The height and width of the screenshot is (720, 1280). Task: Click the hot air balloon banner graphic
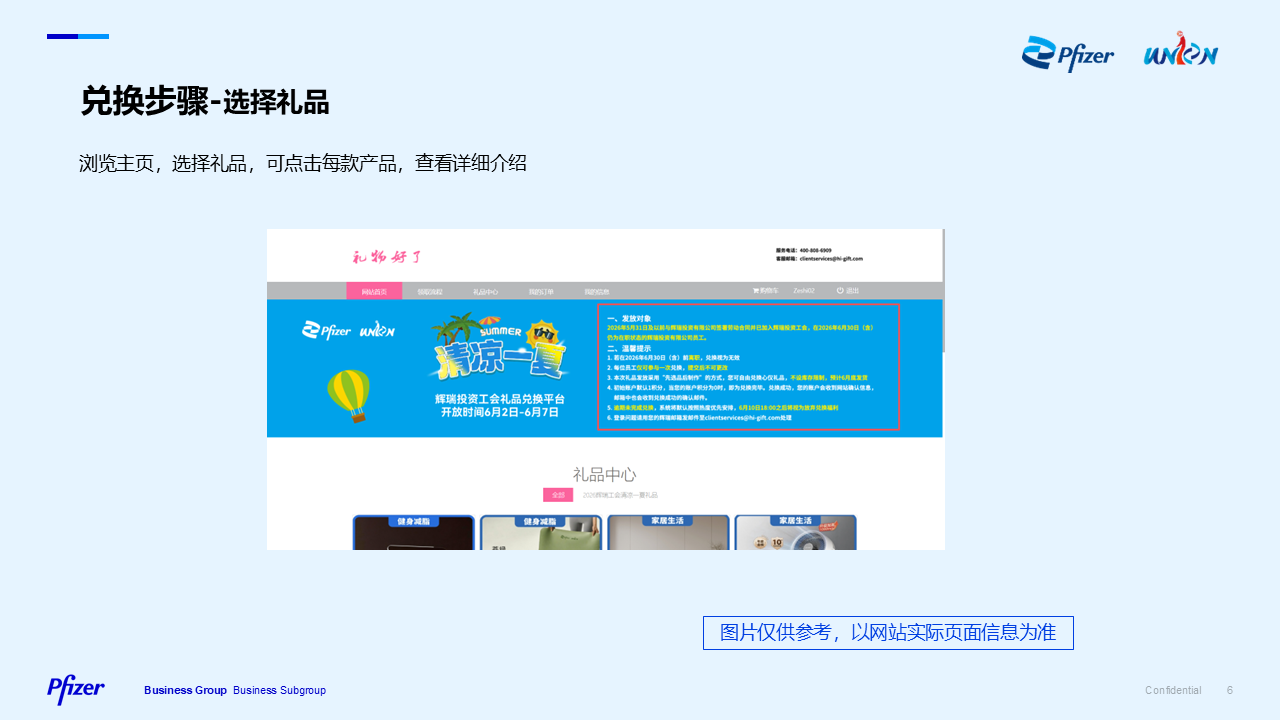[349, 396]
